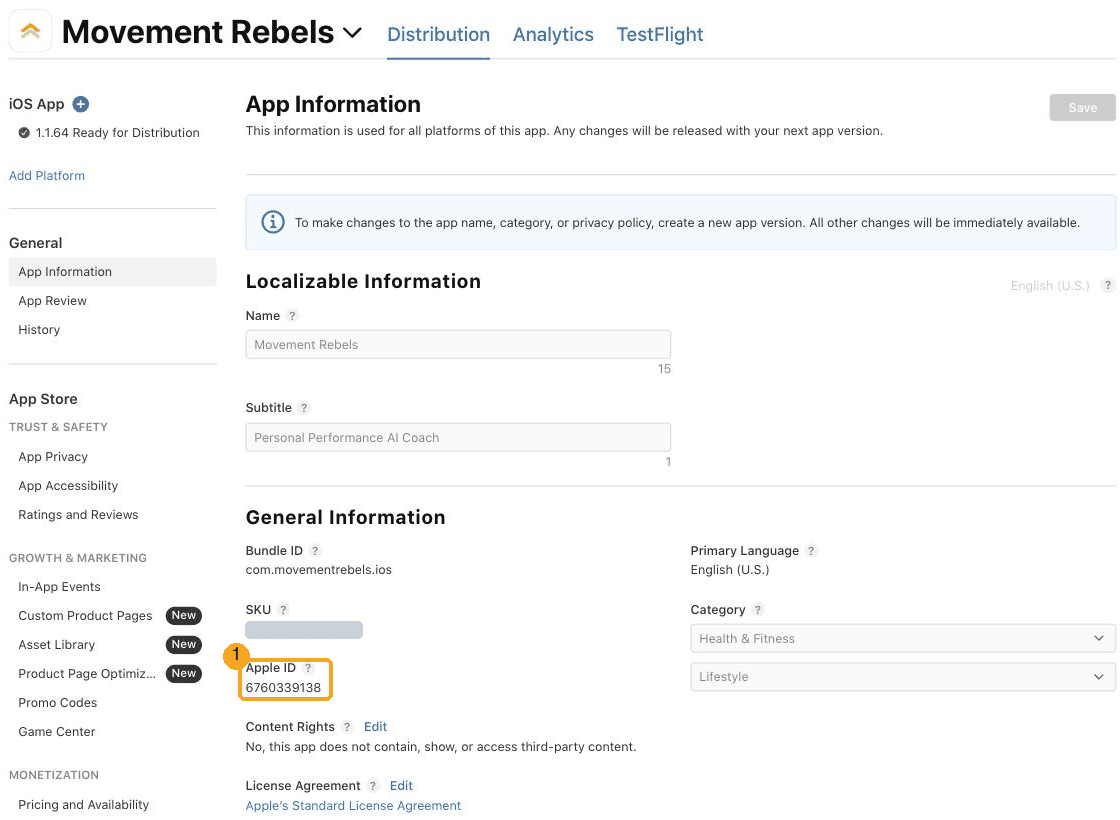The width and height of the screenshot is (1120, 820).
Task: Open help icon beside English (U.S.) localization
Action: point(1107,286)
